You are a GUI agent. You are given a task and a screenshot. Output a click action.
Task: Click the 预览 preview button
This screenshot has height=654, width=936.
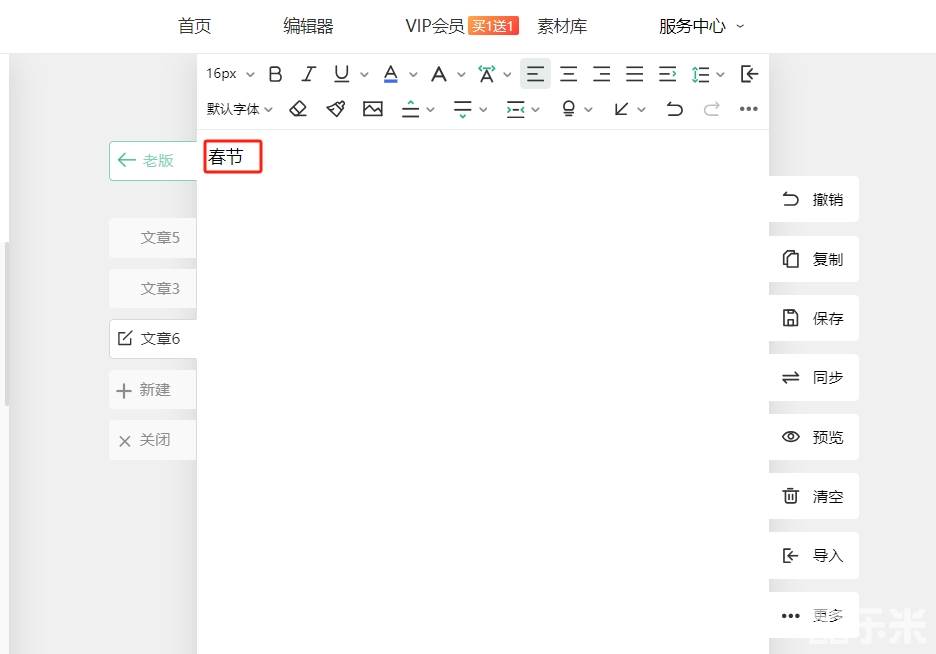814,437
